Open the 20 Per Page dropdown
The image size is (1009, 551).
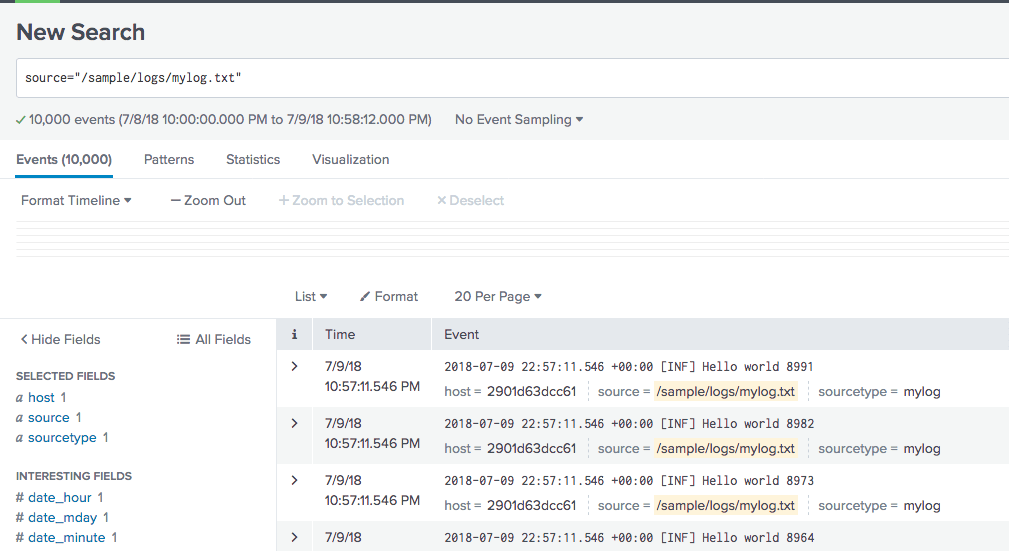(x=498, y=297)
